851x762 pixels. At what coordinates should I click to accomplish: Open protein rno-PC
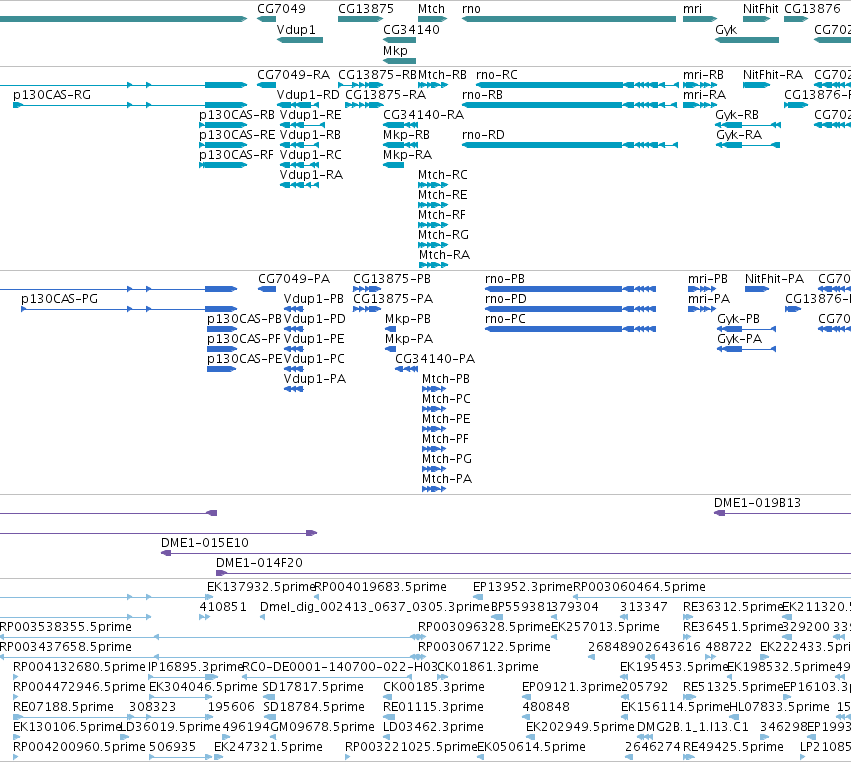(x=505, y=319)
